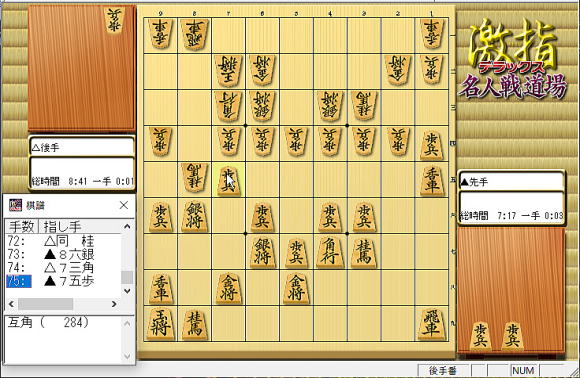
Task: Select the sente rook piece 飛車
Action: click(431, 324)
